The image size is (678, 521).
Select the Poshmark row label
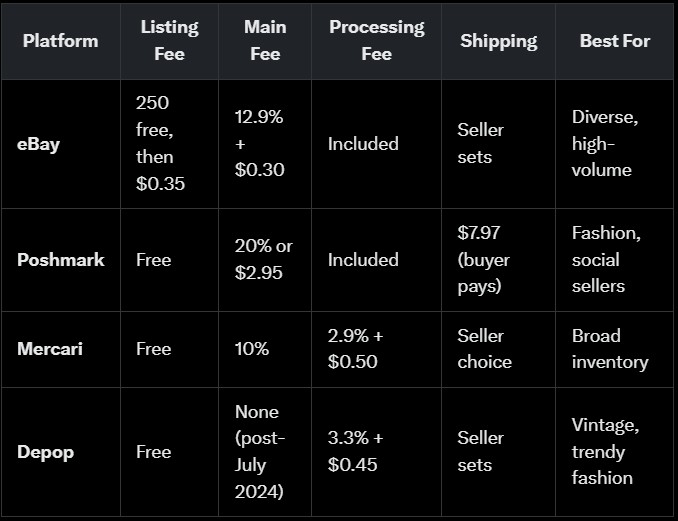tap(60, 260)
